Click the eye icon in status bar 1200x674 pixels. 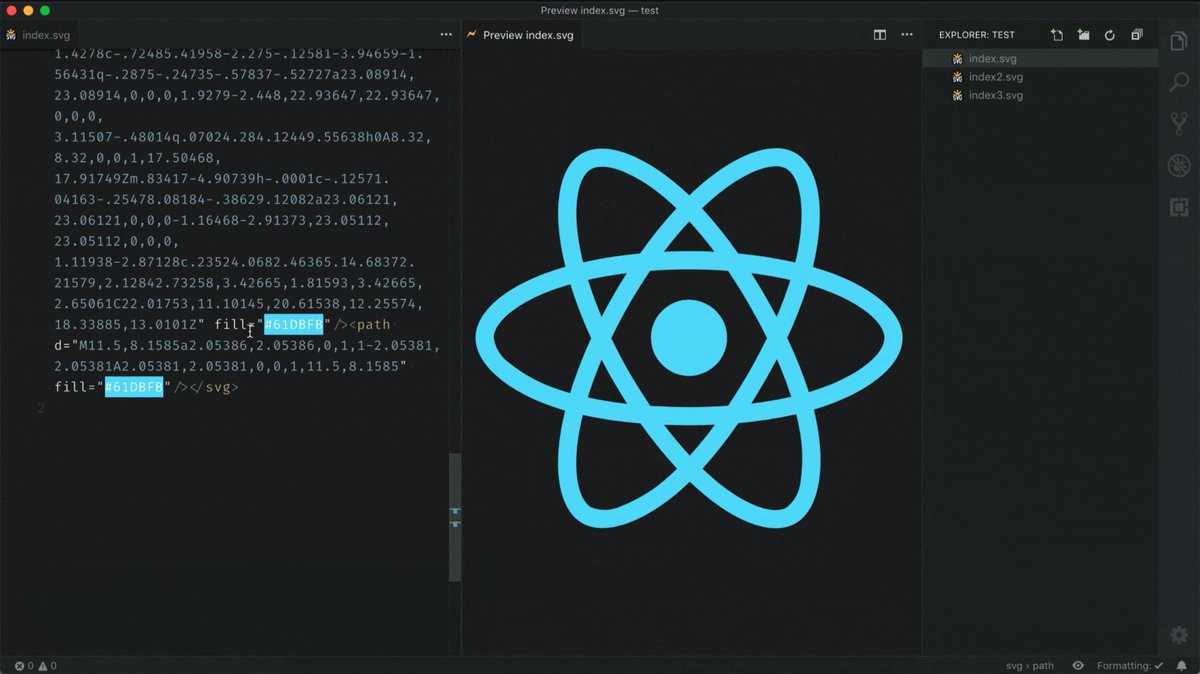pyautogui.click(x=1078, y=665)
